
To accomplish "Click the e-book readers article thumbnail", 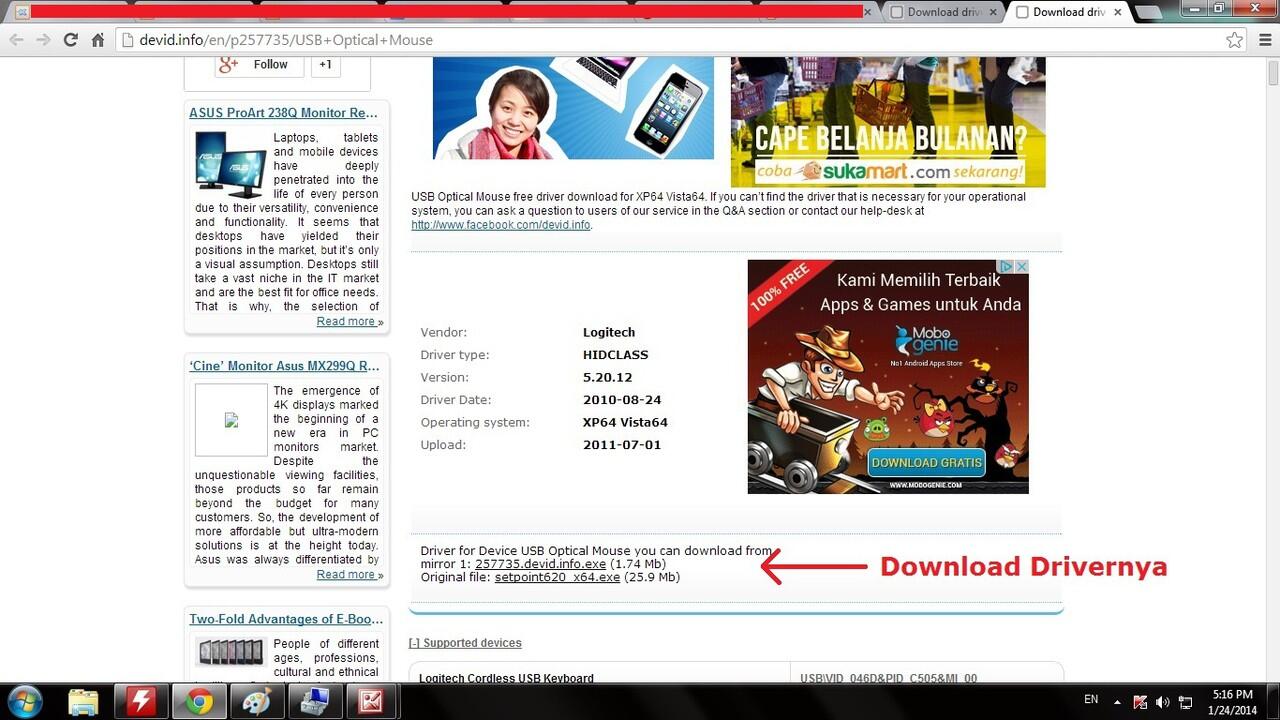I will click(x=231, y=652).
